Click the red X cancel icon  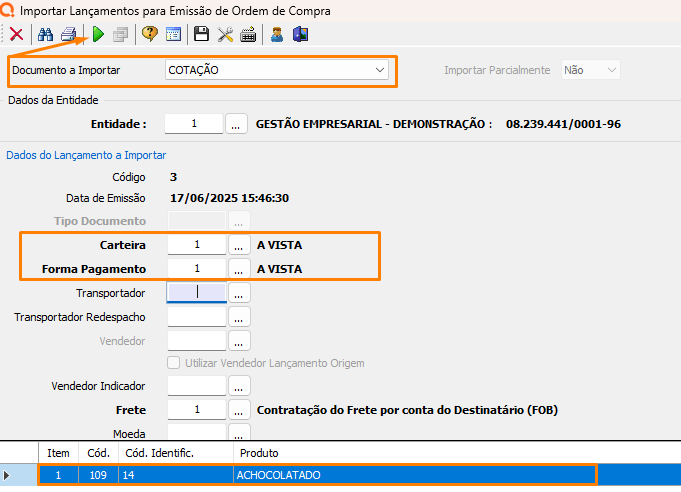point(17,34)
